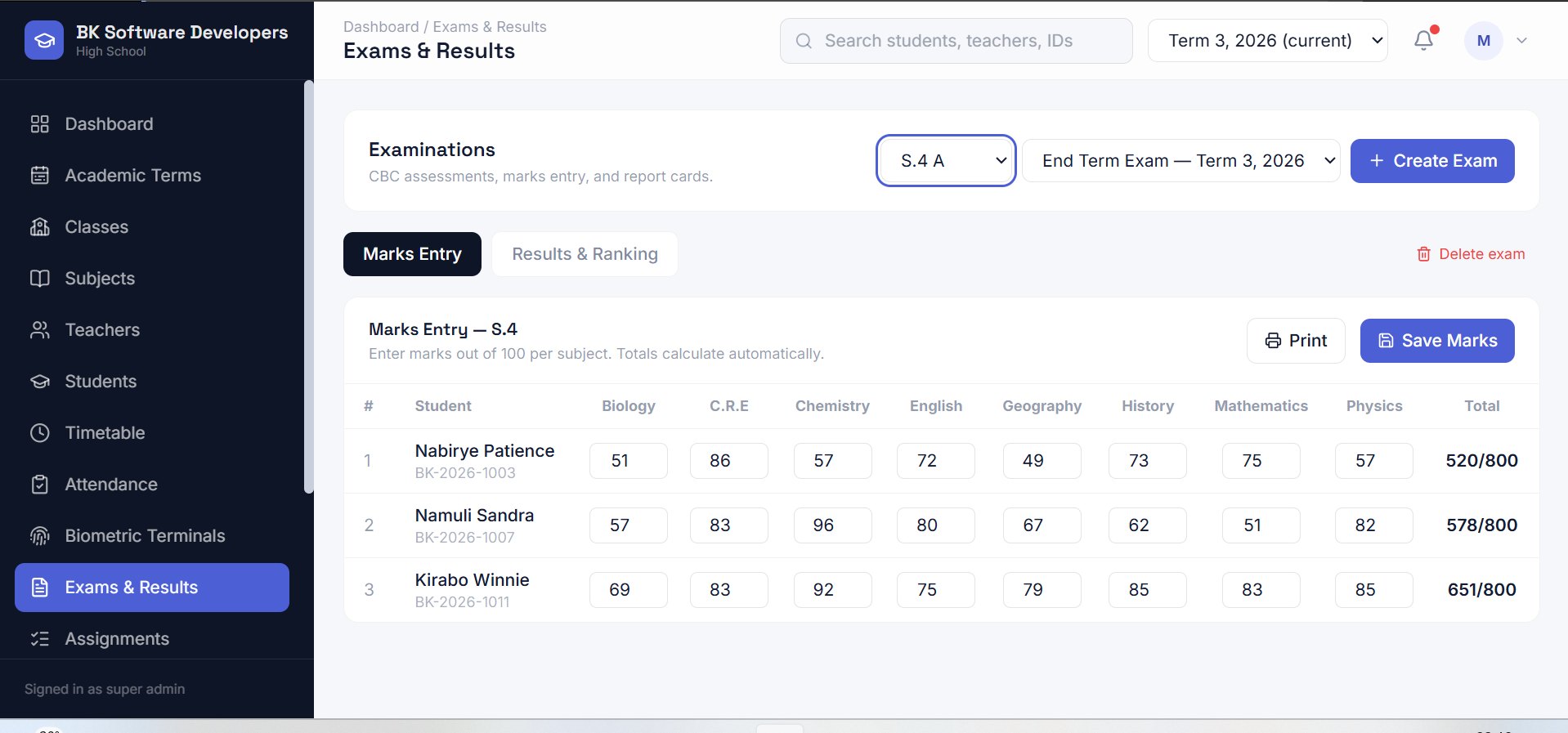Expand the user menu chevron beside avatar
The width and height of the screenshot is (1568, 733).
pyautogui.click(x=1521, y=41)
